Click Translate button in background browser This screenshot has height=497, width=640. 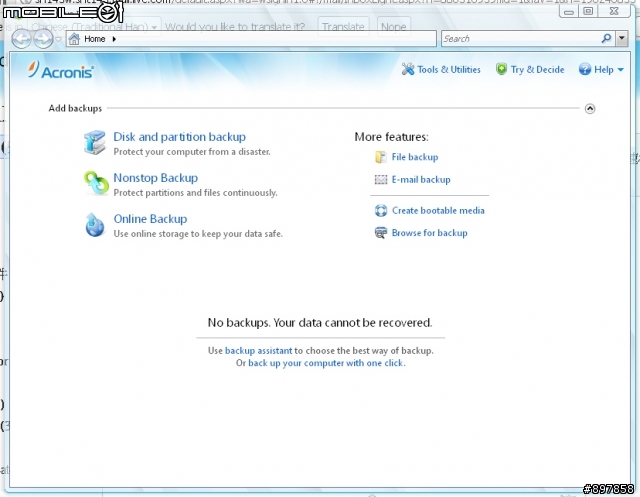[x=343, y=27]
